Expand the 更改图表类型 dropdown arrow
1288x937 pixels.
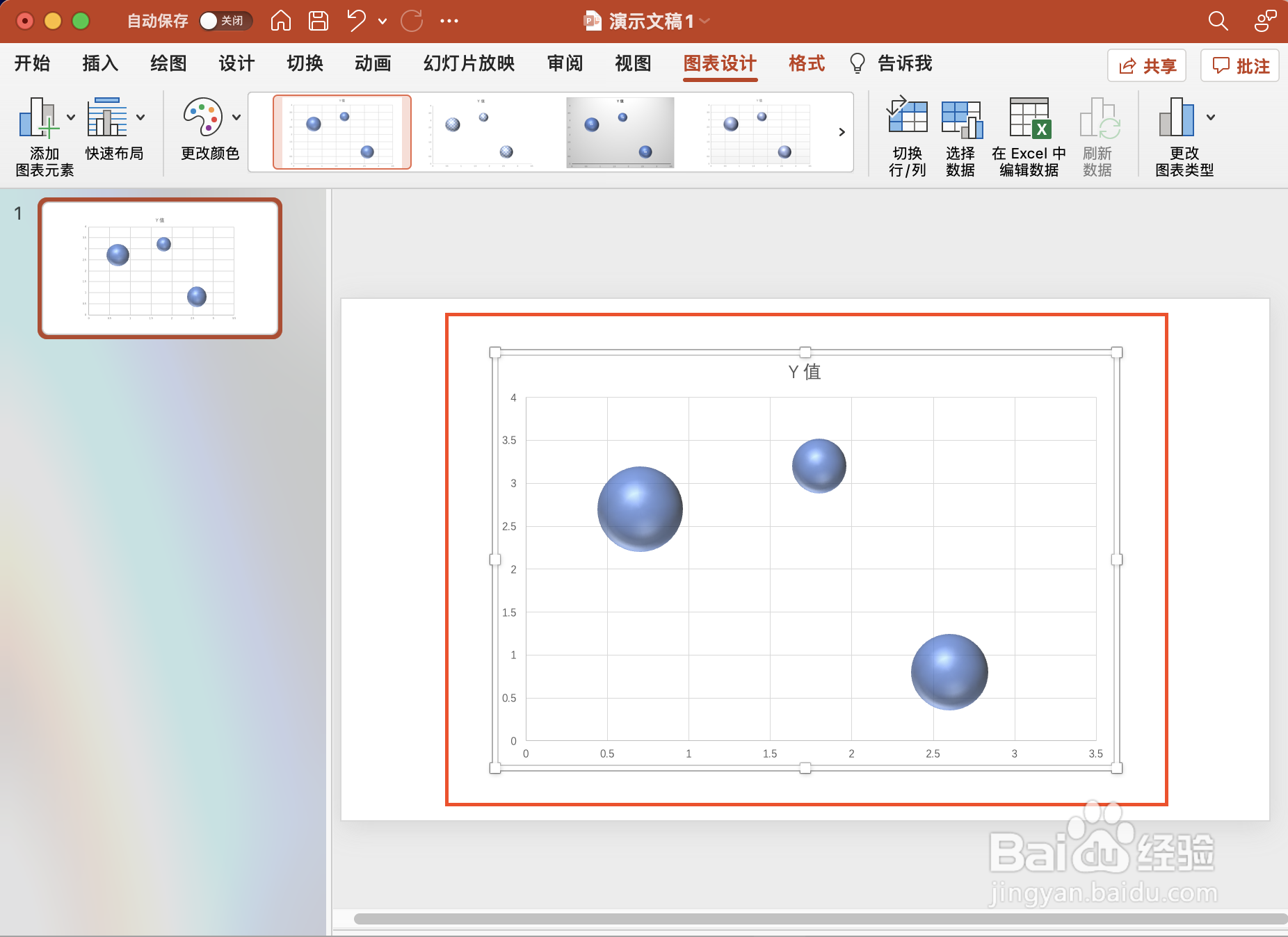[1211, 117]
